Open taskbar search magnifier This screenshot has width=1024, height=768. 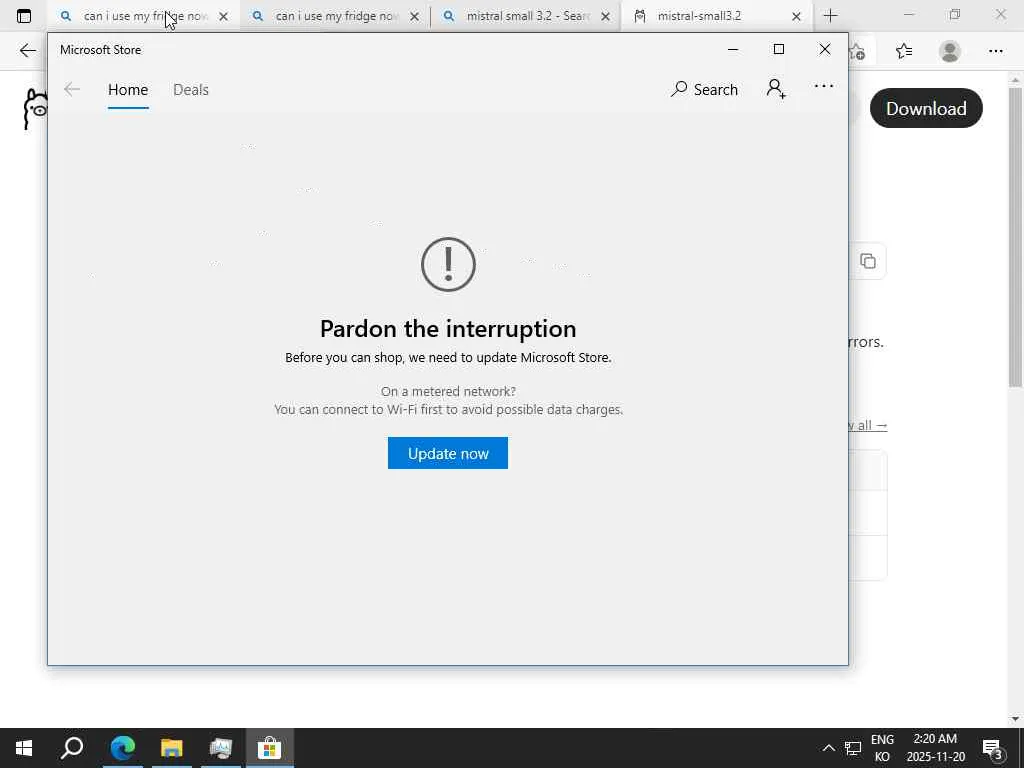point(72,748)
